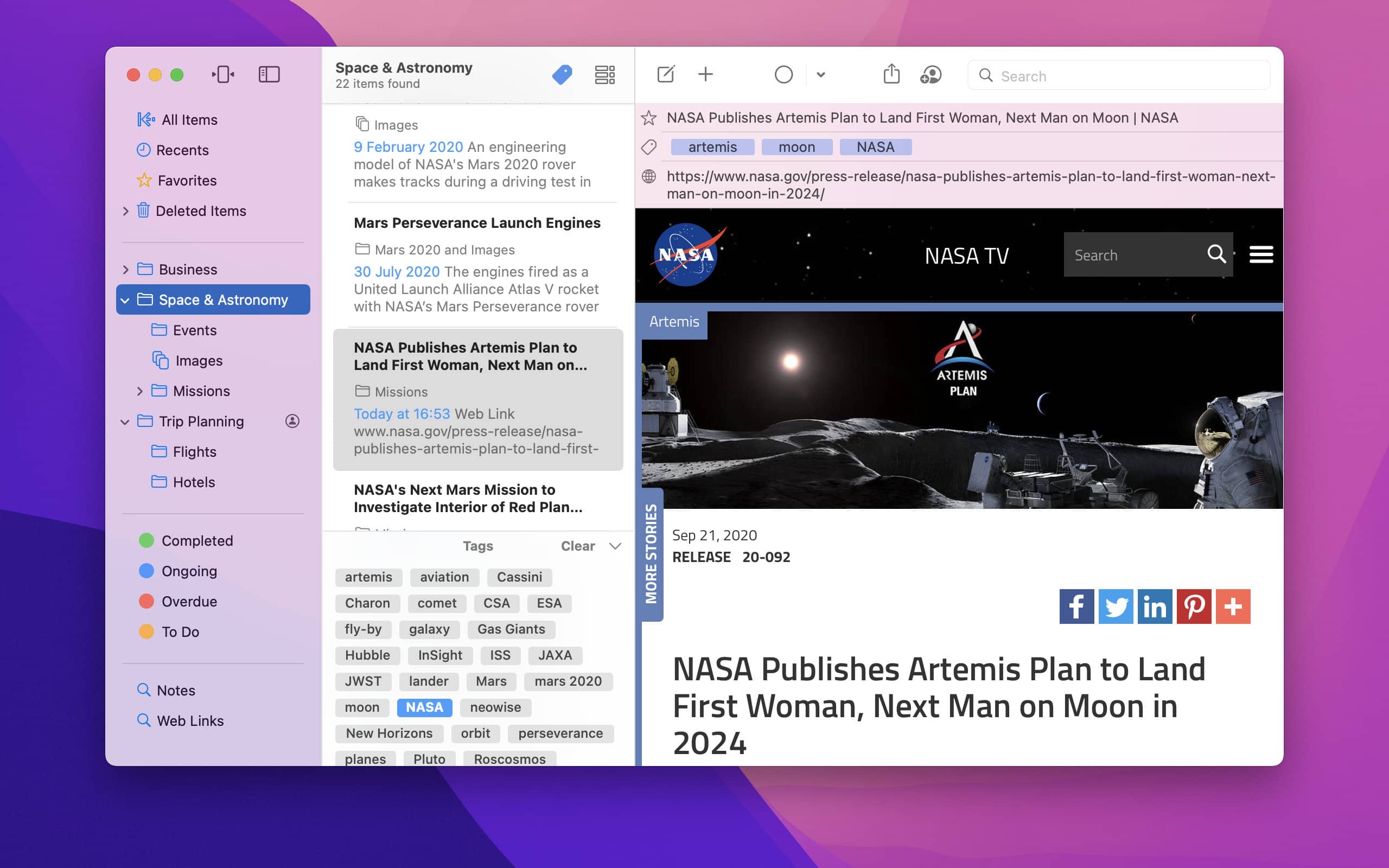Toggle the Hubble tag filter
Image resolution: width=1389 pixels, height=868 pixels.
point(367,655)
